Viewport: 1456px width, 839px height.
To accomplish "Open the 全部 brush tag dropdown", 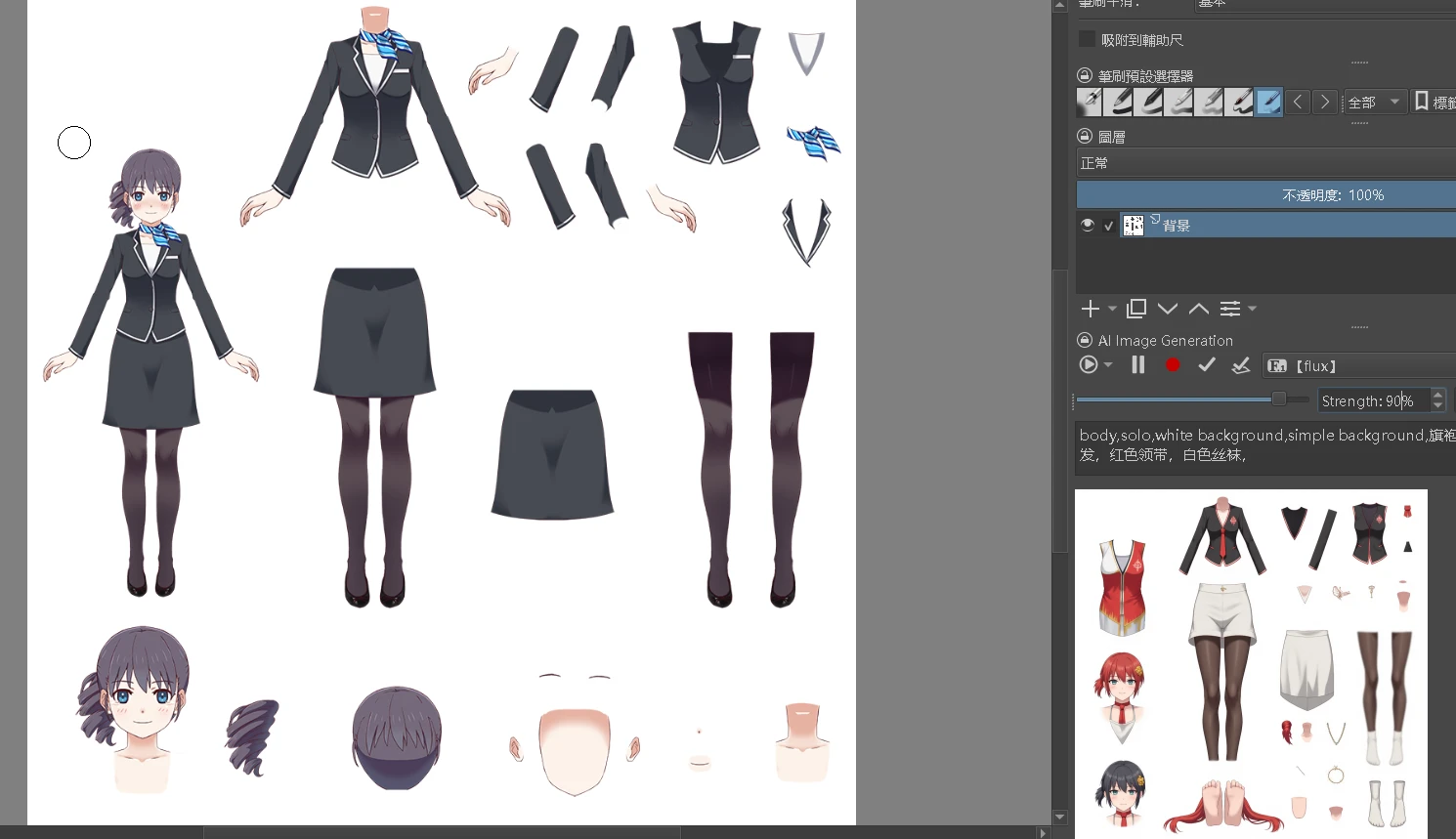I will coord(1374,102).
